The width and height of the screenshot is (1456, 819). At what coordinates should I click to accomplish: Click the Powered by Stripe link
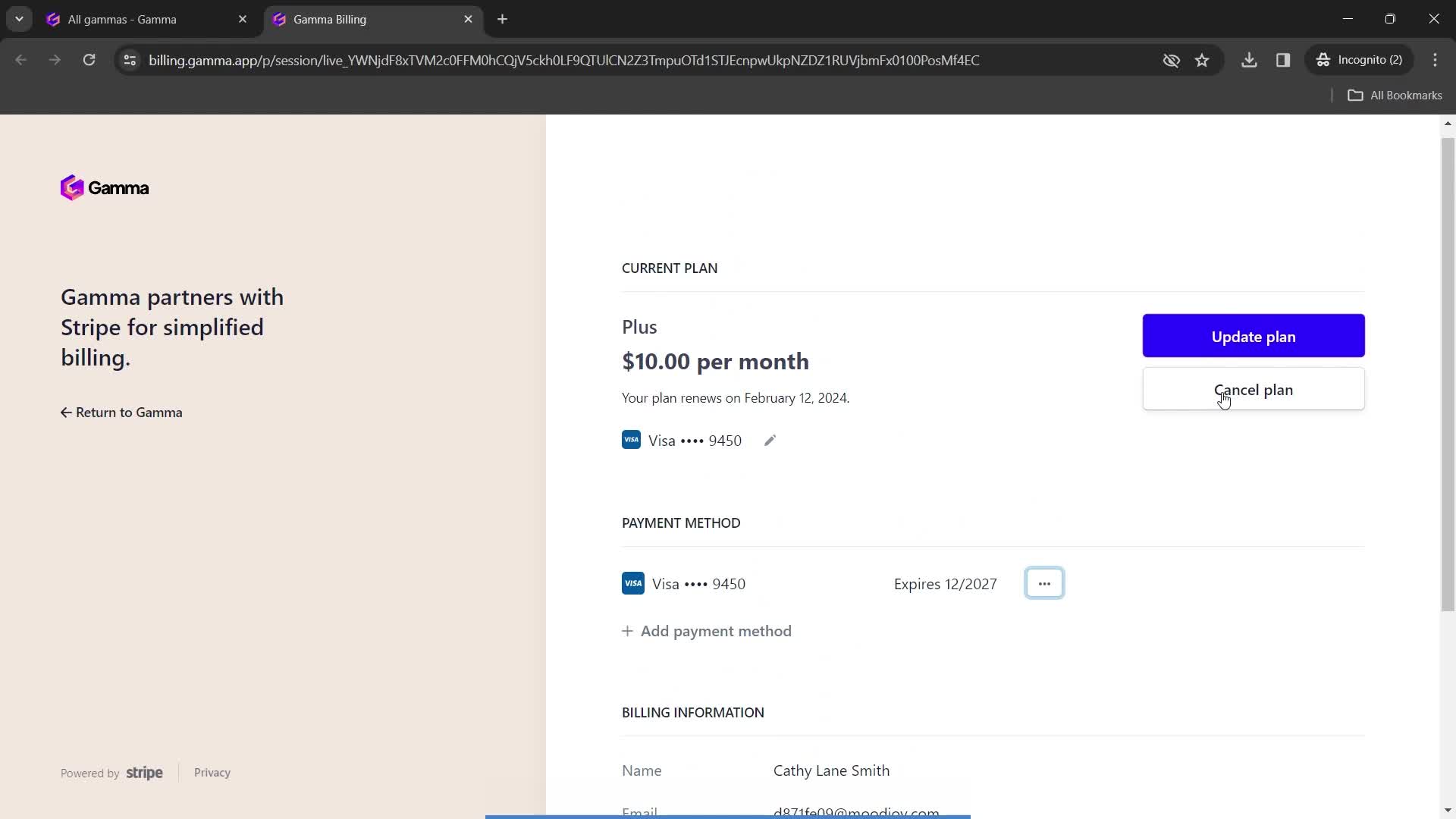pyautogui.click(x=111, y=773)
